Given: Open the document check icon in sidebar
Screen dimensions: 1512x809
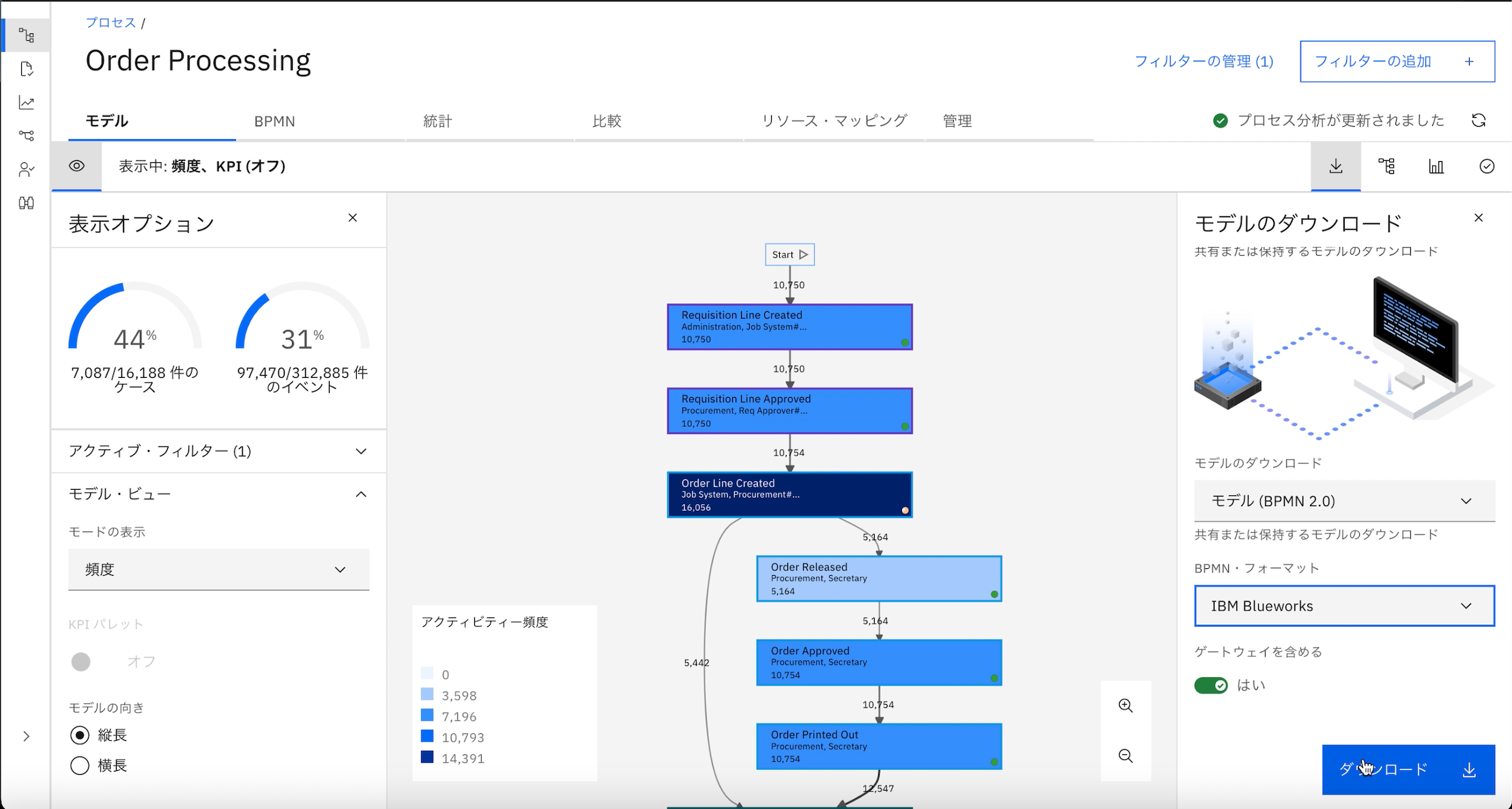Looking at the screenshot, I should (x=26, y=68).
